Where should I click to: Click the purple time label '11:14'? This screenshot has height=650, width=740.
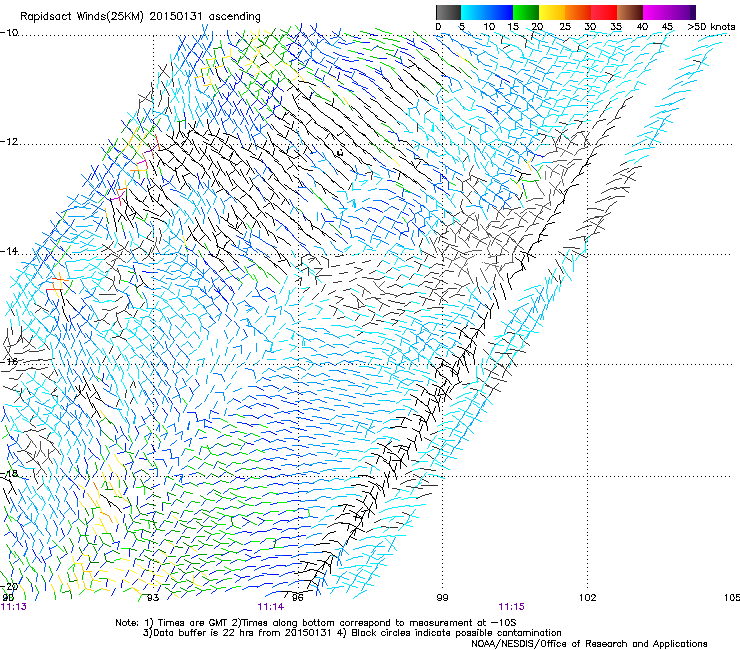[270, 607]
